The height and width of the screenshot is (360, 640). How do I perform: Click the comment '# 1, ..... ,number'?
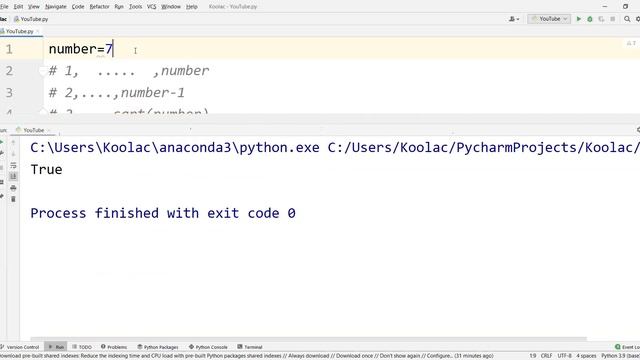(129, 71)
